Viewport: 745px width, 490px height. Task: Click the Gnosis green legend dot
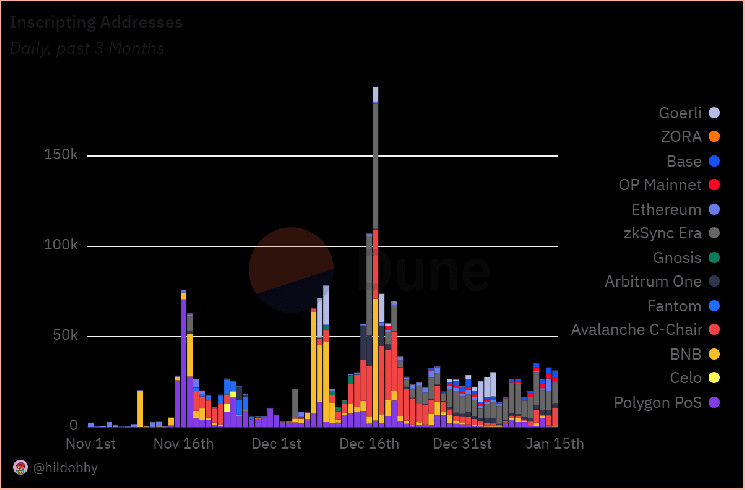point(714,258)
